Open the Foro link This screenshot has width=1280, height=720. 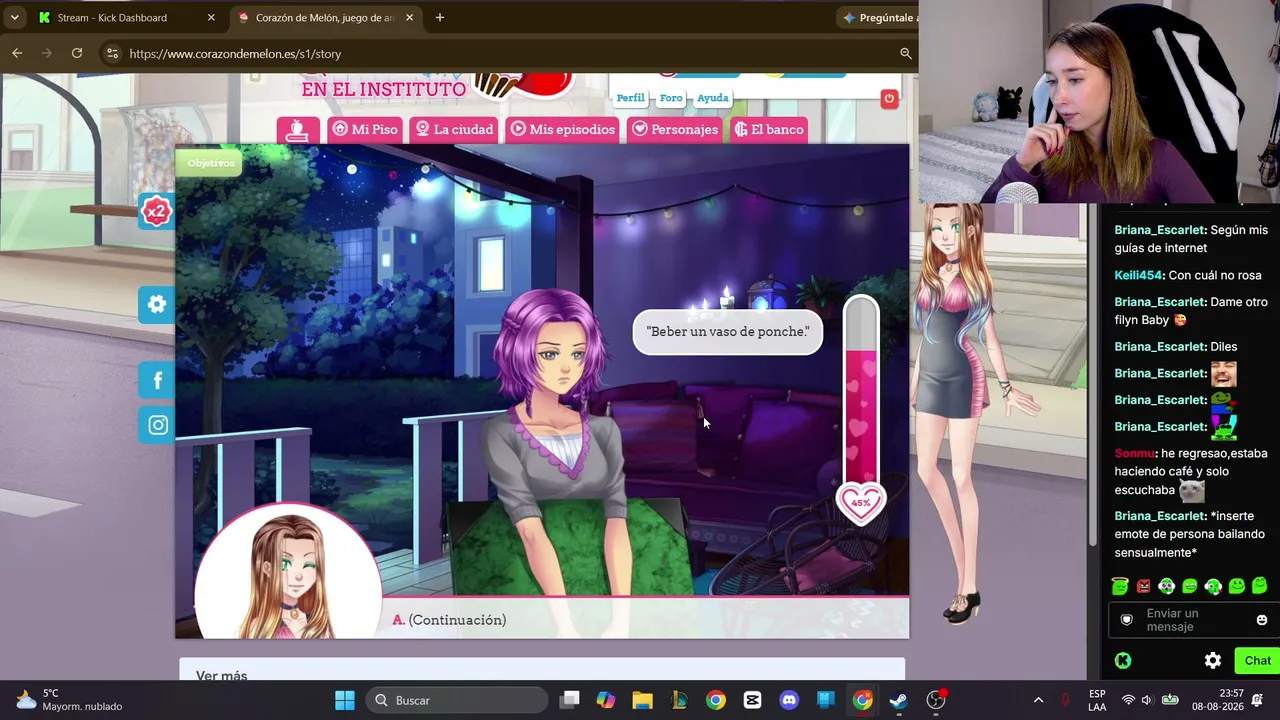tap(671, 98)
